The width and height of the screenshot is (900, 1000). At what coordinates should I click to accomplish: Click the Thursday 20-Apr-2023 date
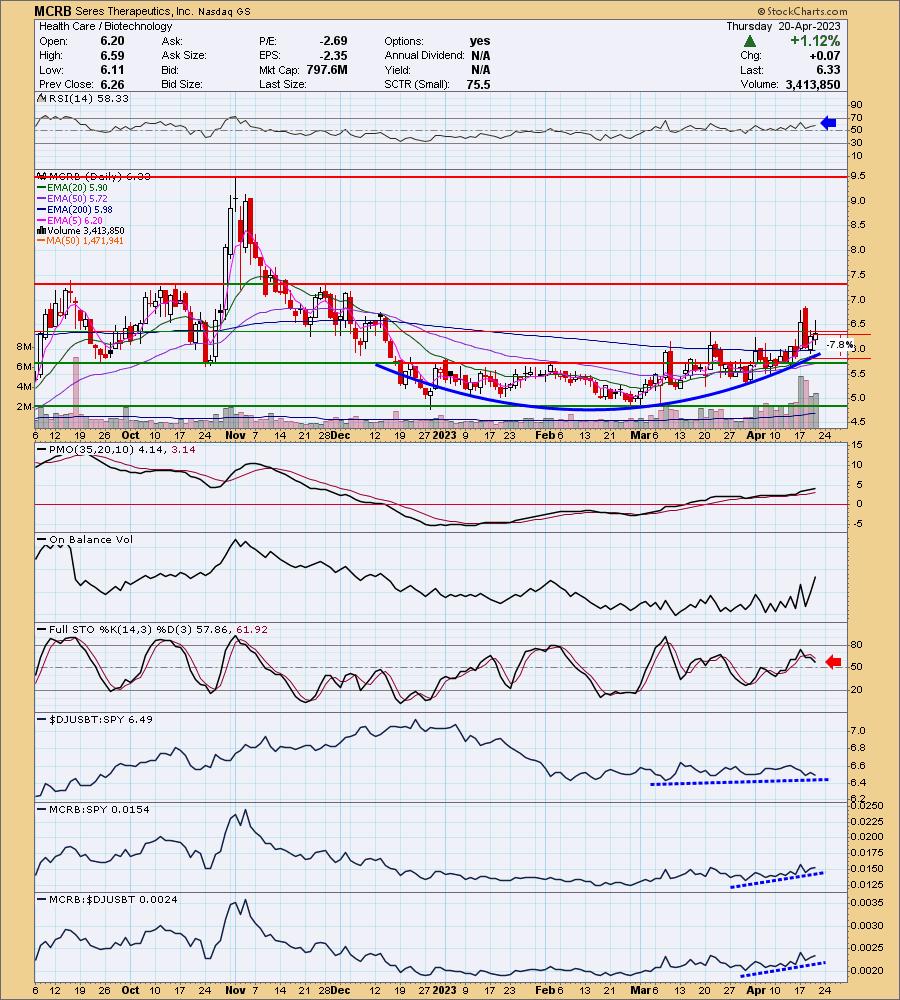point(783,26)
